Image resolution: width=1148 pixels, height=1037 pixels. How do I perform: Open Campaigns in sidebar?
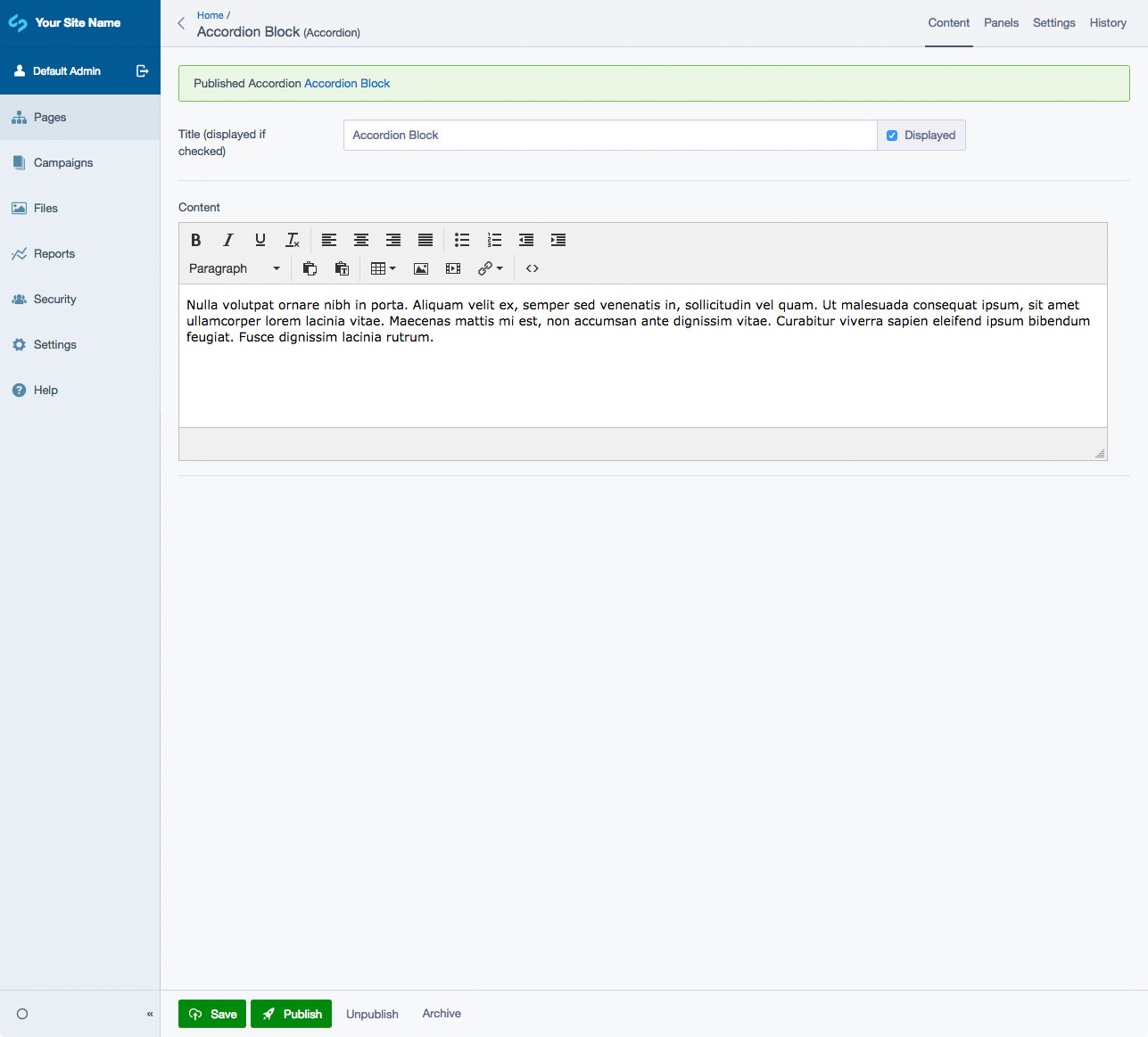[x=80, y=162]
